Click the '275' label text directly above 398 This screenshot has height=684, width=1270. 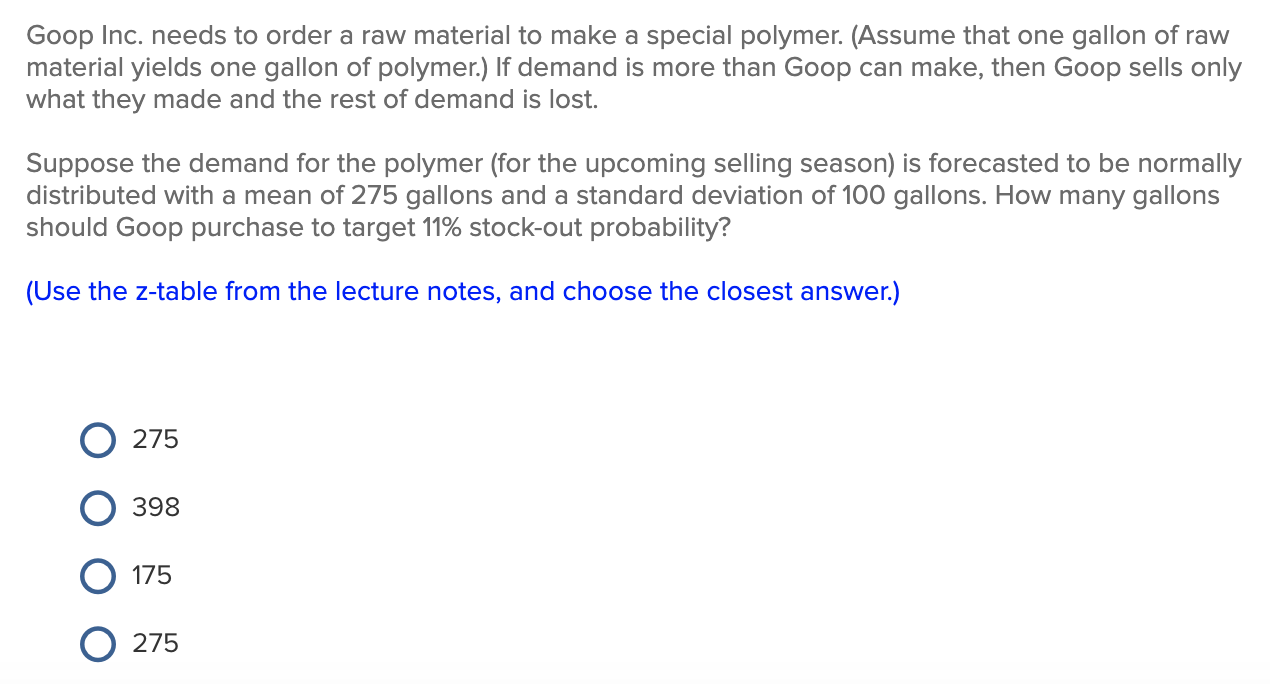(156, 440)
